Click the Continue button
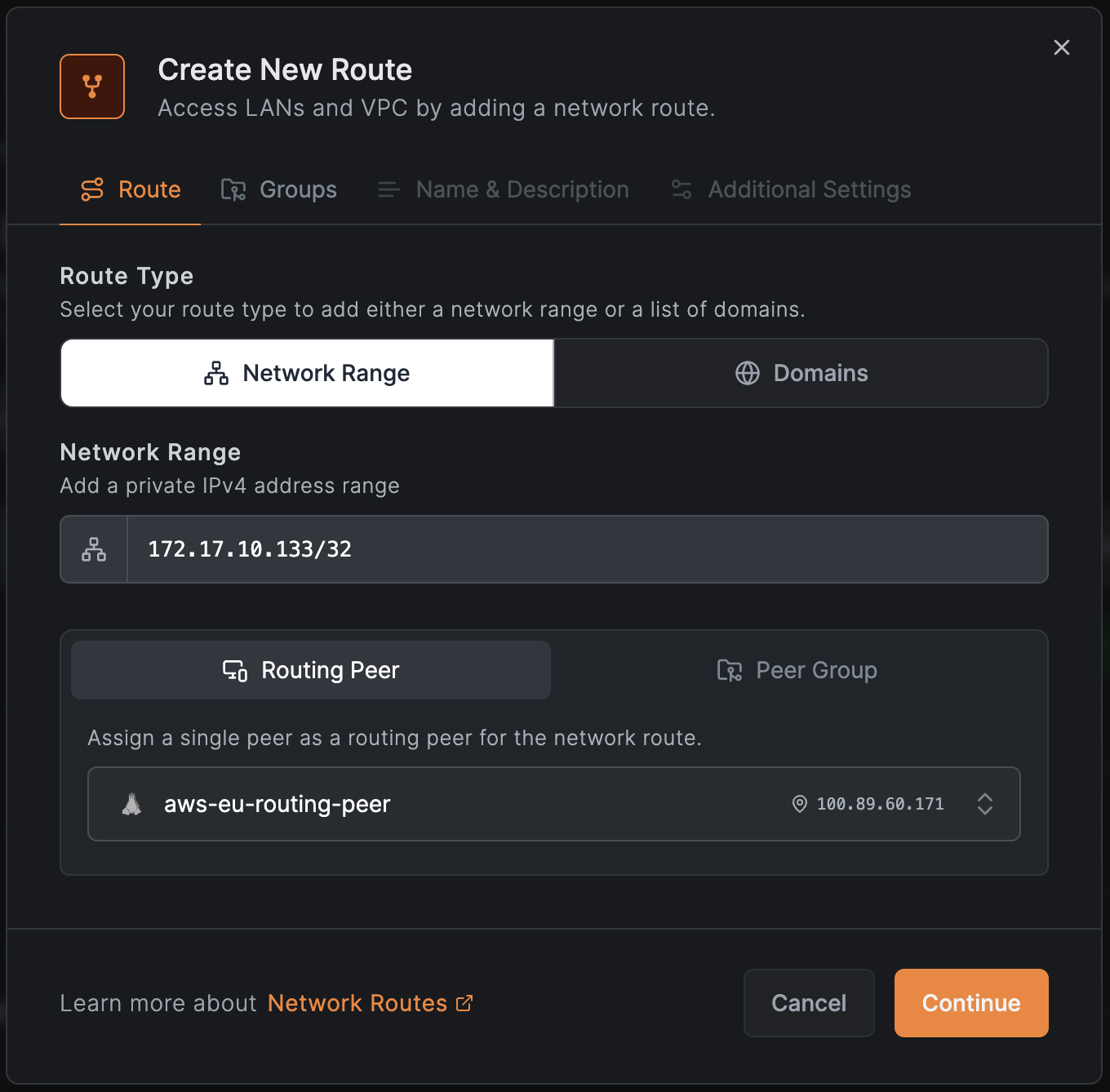 [x=970, y=1003]
